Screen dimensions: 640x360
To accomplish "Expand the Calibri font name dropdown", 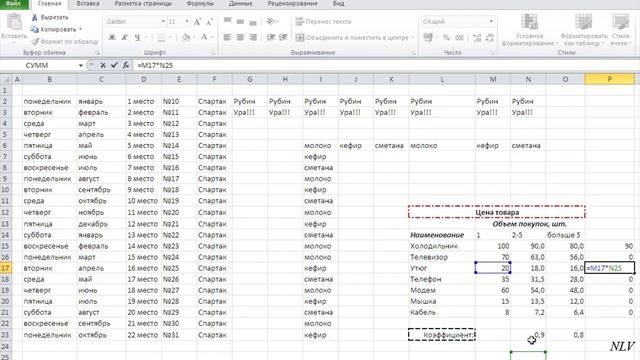I will (163, 22).
